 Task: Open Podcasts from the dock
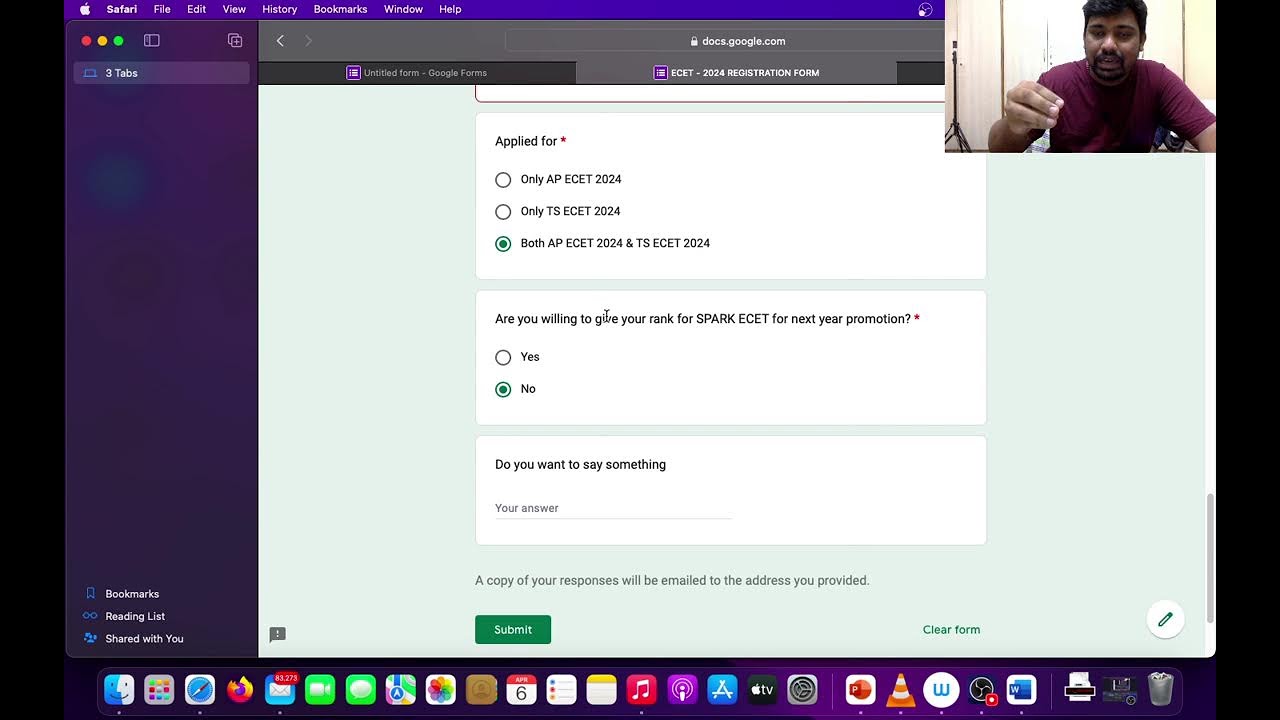(x=682, y=689)
